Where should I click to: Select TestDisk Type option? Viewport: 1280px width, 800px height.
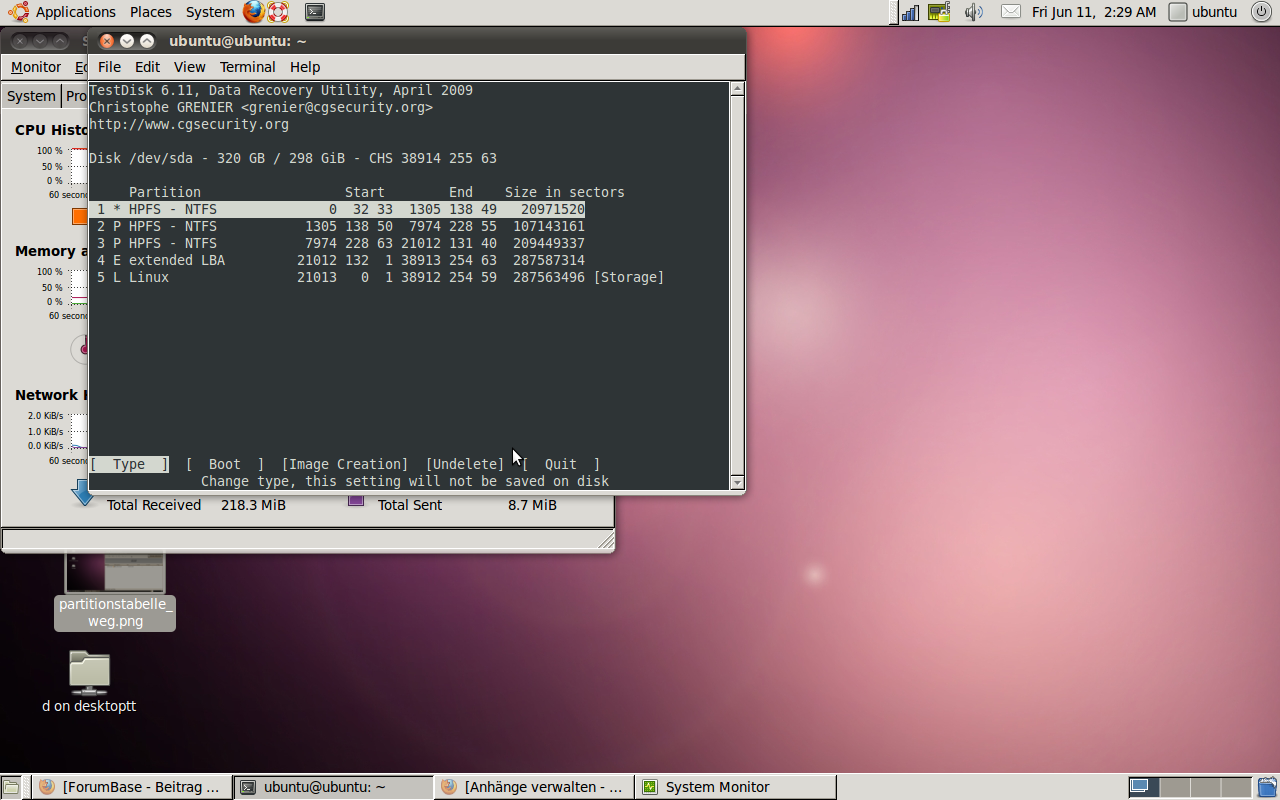pos(129,464)
